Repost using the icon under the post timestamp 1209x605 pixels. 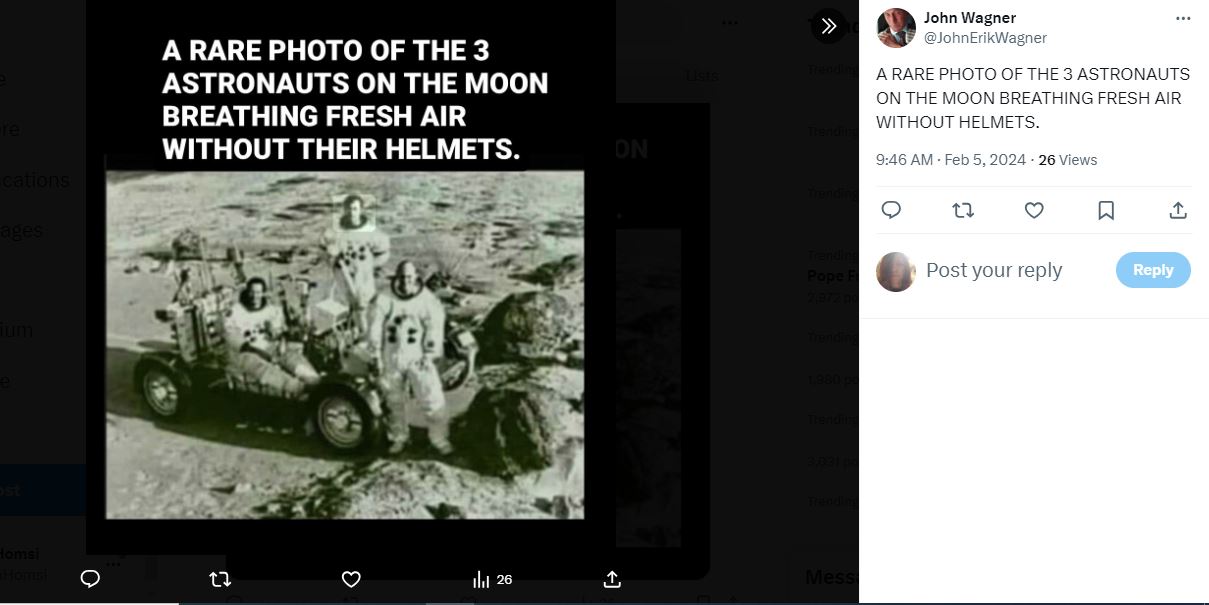point(963,210)
